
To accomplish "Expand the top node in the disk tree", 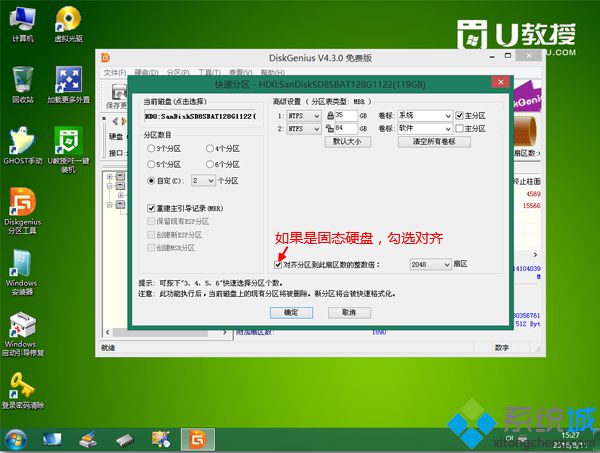I will click(x=110, y=176).
